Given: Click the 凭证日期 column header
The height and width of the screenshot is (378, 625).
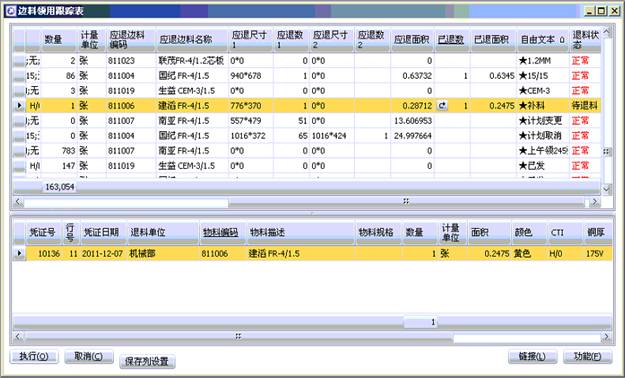Looking at the screenshot, I should pos(103,232).
